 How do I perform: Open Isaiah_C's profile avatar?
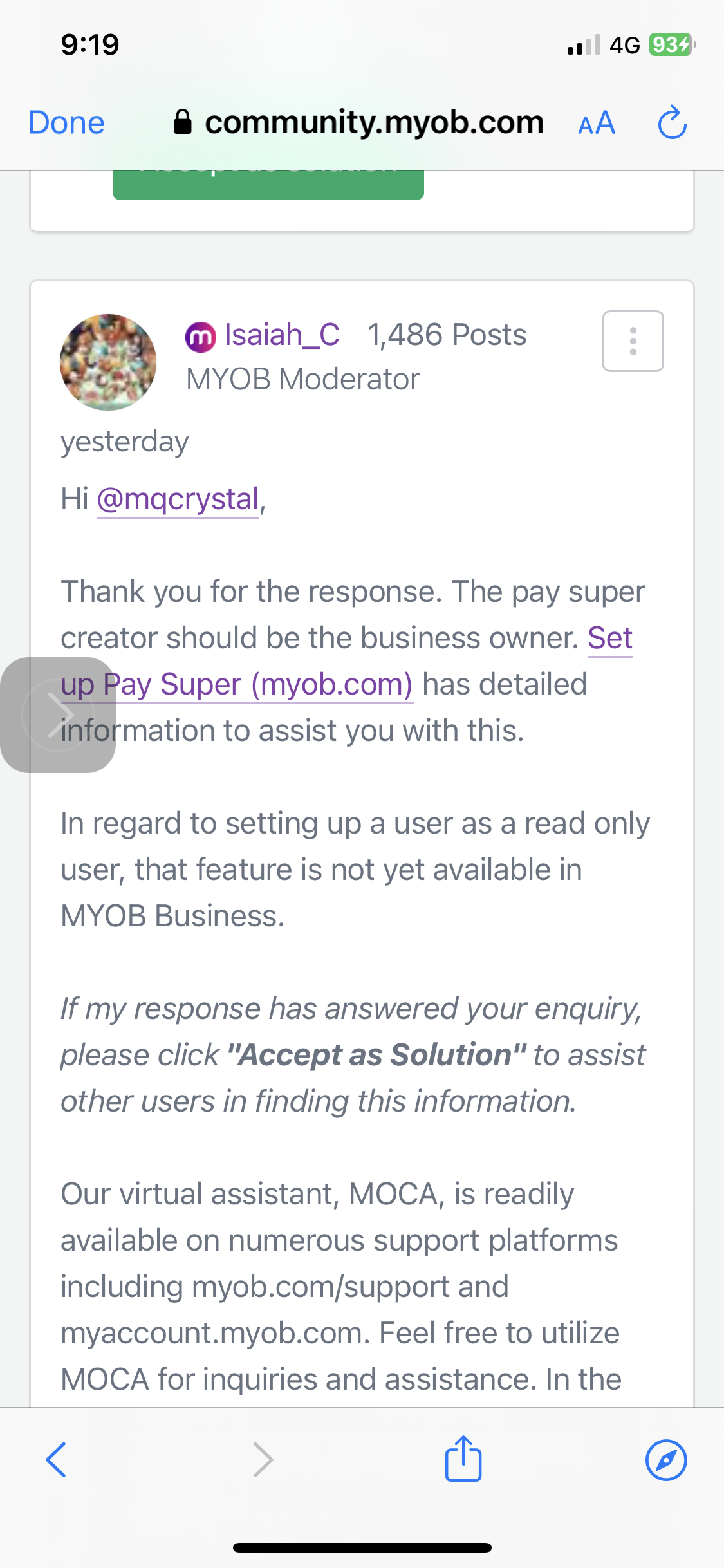point(108,362)
